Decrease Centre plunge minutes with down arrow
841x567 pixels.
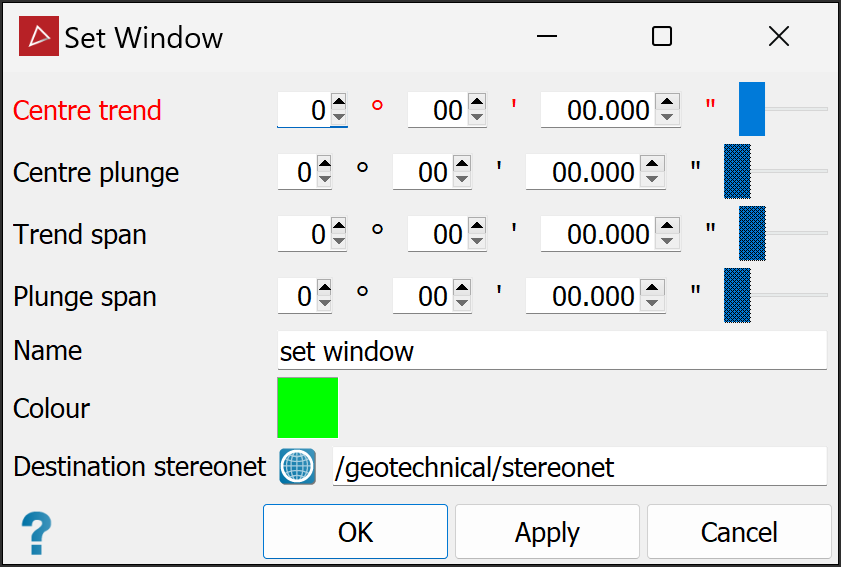[461, 181]
